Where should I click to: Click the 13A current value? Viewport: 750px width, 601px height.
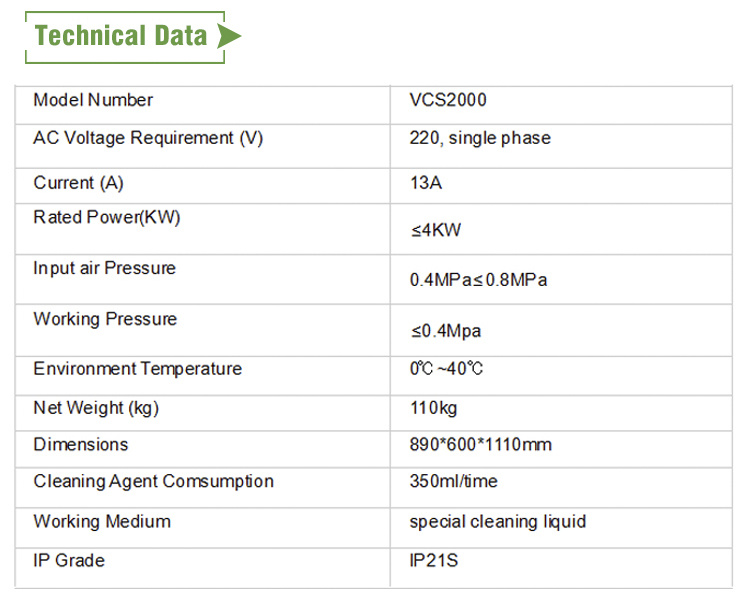click(x=426, y=183)
